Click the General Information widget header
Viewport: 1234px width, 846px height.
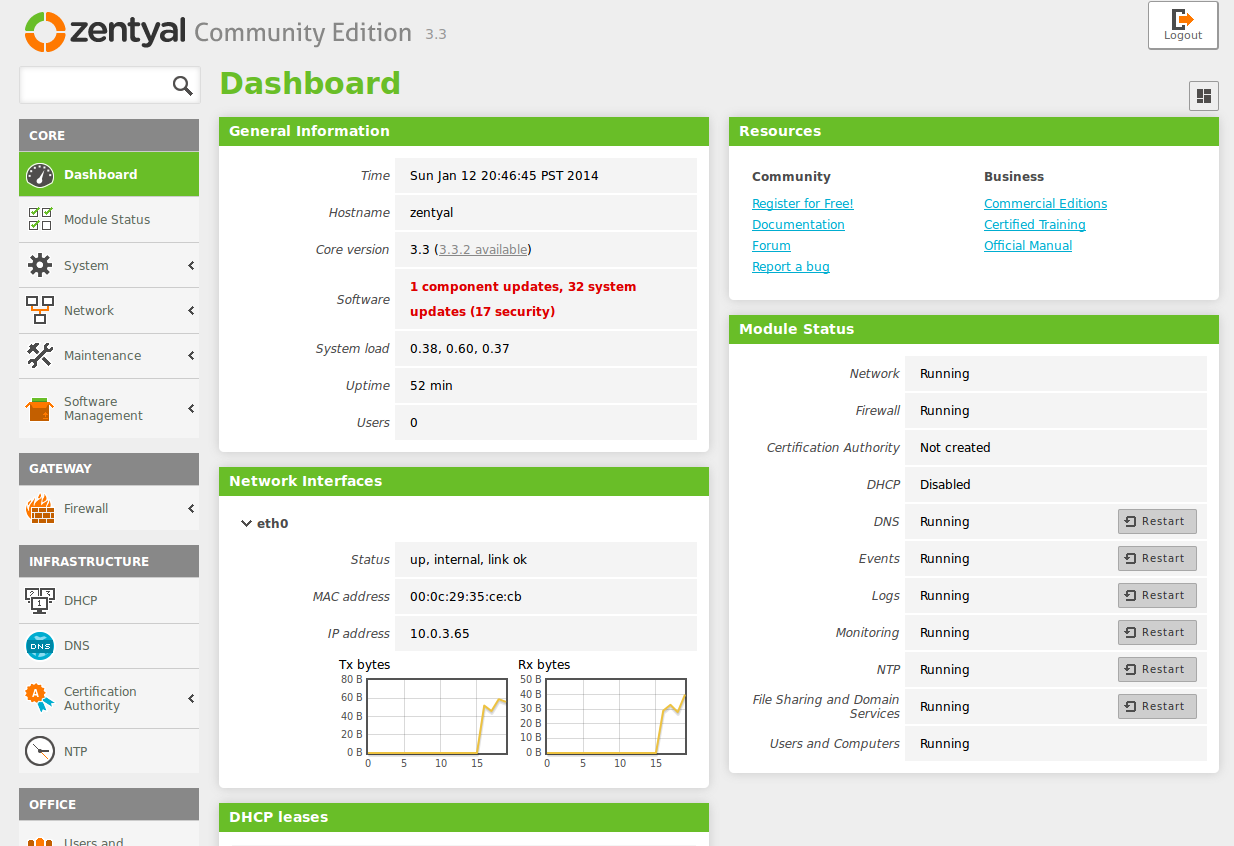pyautogui.click(x=464, y=131)
